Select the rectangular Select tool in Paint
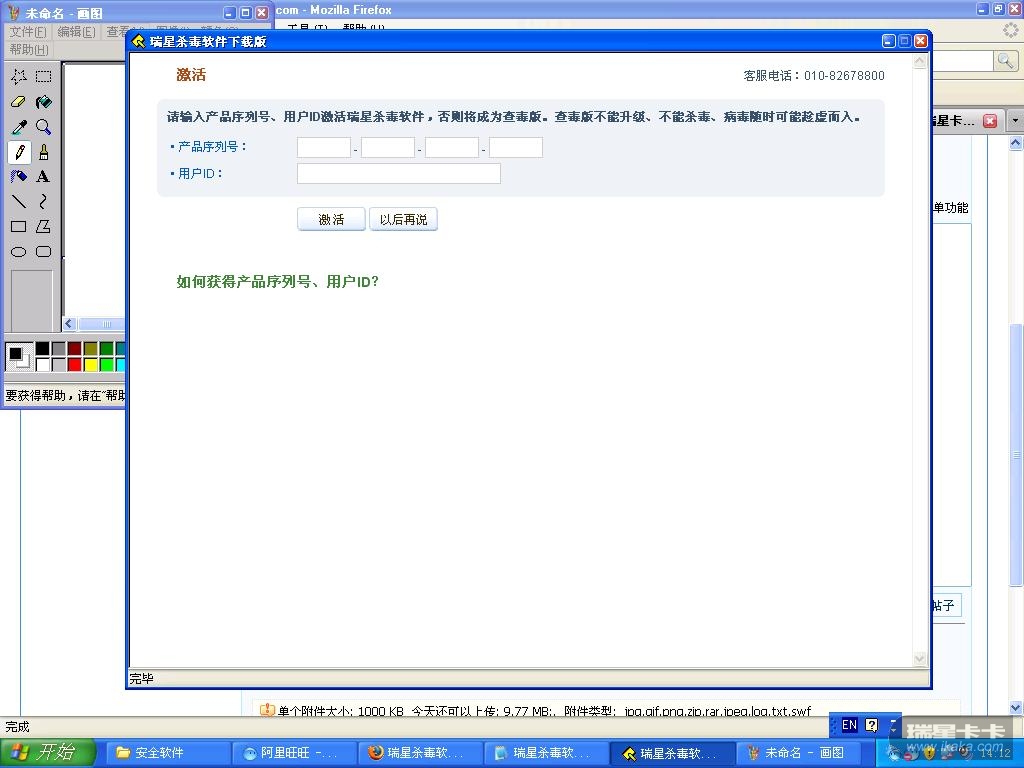Image resolution: width=1024 pixels, height=768 pixels. coord(43,76)
